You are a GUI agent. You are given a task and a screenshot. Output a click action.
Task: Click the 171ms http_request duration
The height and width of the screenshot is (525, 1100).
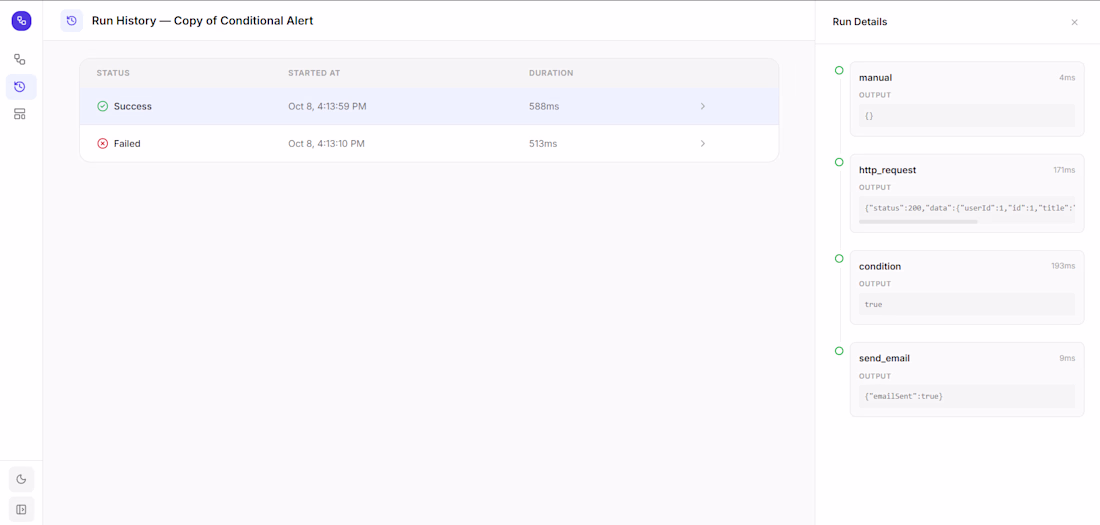[1064, 170]
